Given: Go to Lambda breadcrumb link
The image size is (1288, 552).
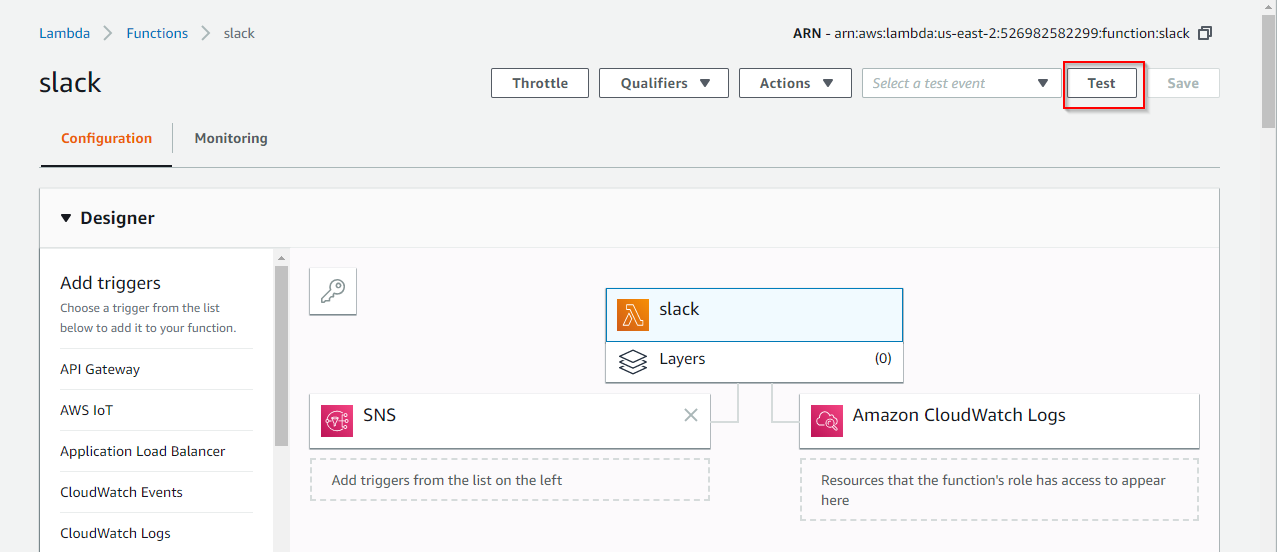Looking at the screenshot, I should coord(64,33).
